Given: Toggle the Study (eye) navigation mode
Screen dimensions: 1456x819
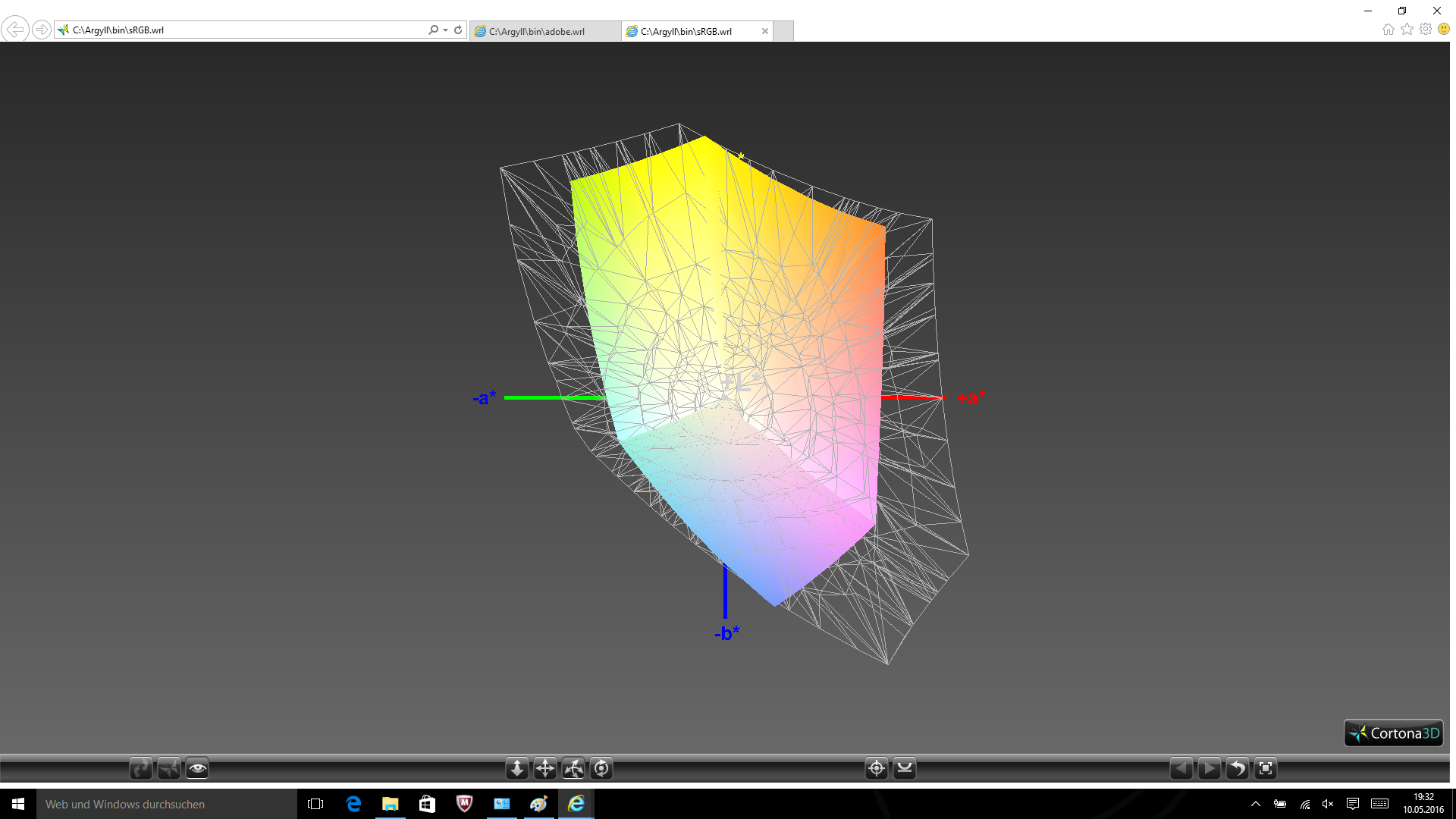Looking at the screenshot, I should [197, 768].
